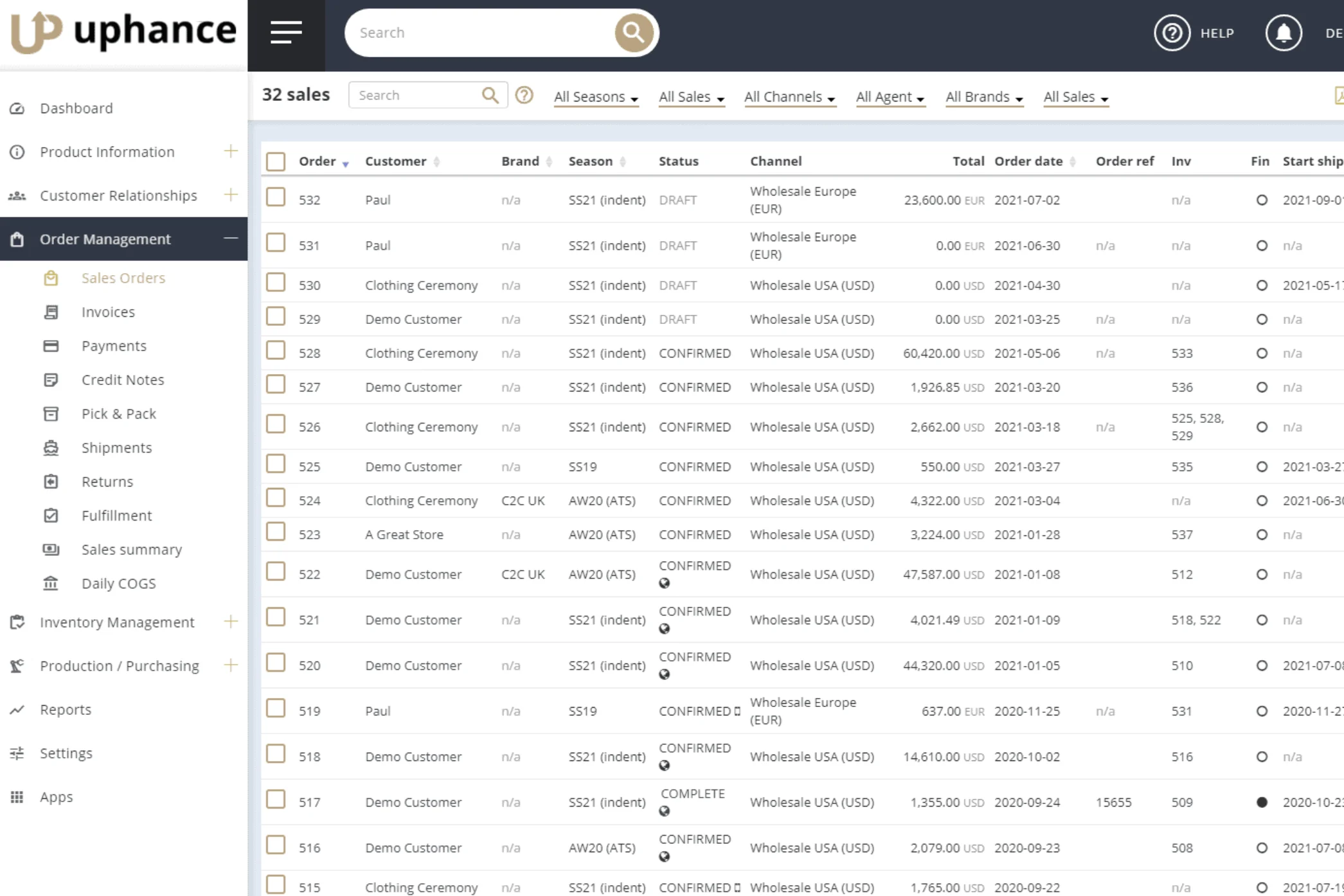The width and height of the screenshot is (1344, 896).
Task: Select the checkbox for order 532
Action: 276,197
